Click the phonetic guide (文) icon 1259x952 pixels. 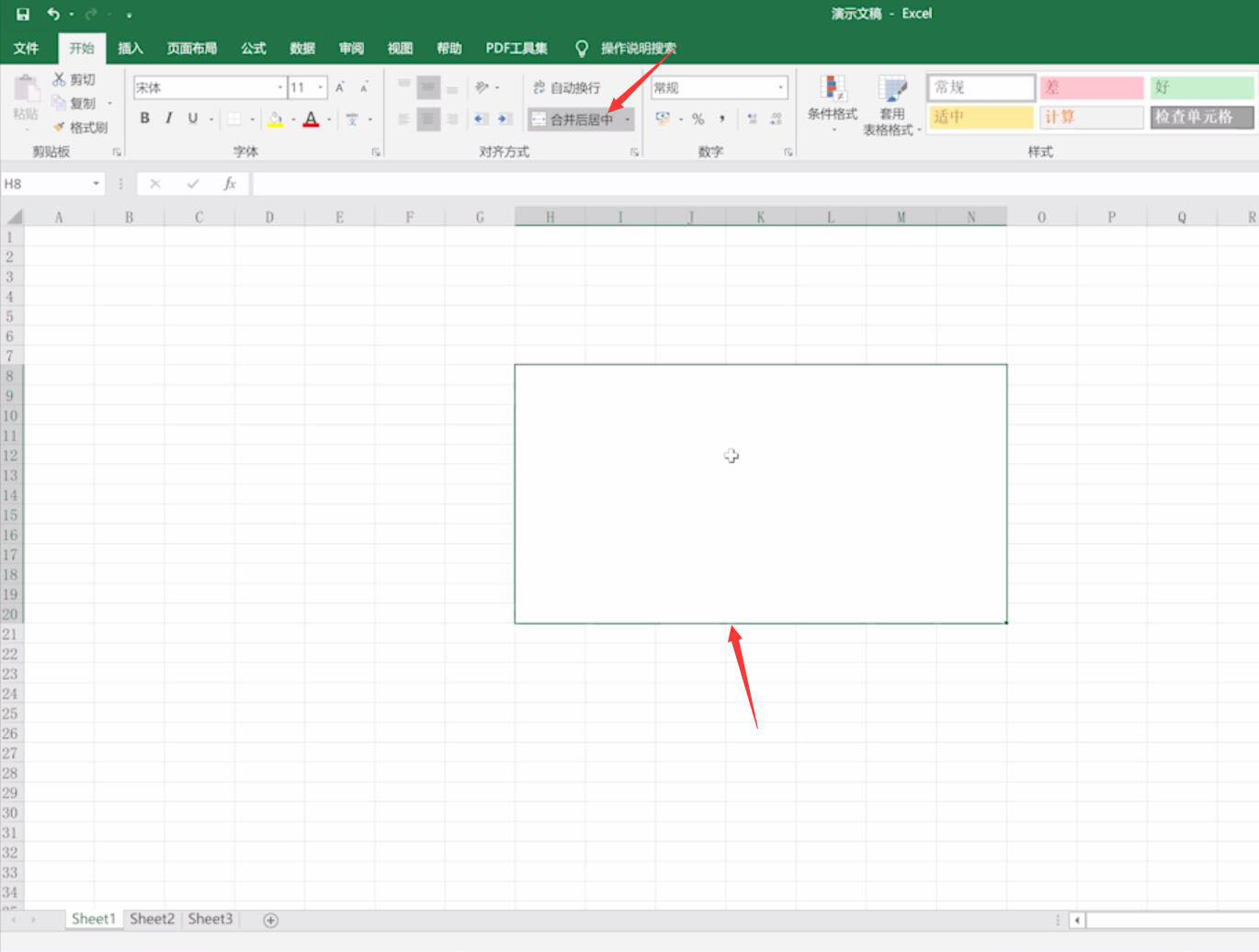pyautogui.click(x=352, y=119)
